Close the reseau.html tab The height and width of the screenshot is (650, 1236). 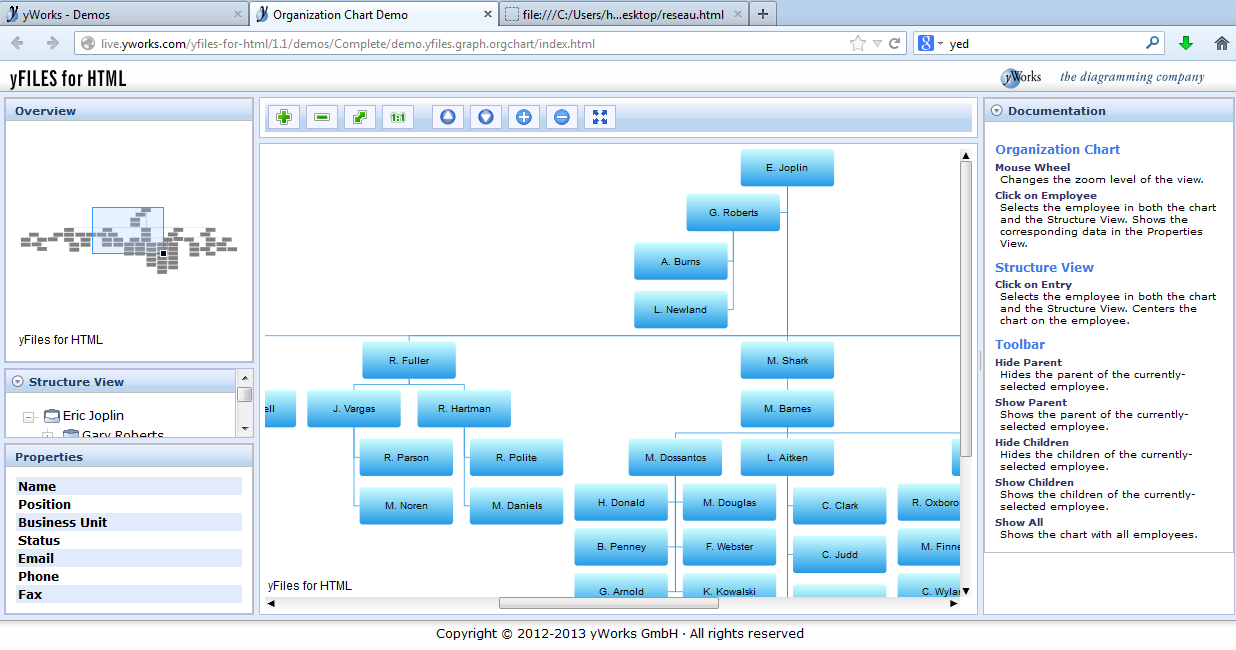(x=738, y=15)
